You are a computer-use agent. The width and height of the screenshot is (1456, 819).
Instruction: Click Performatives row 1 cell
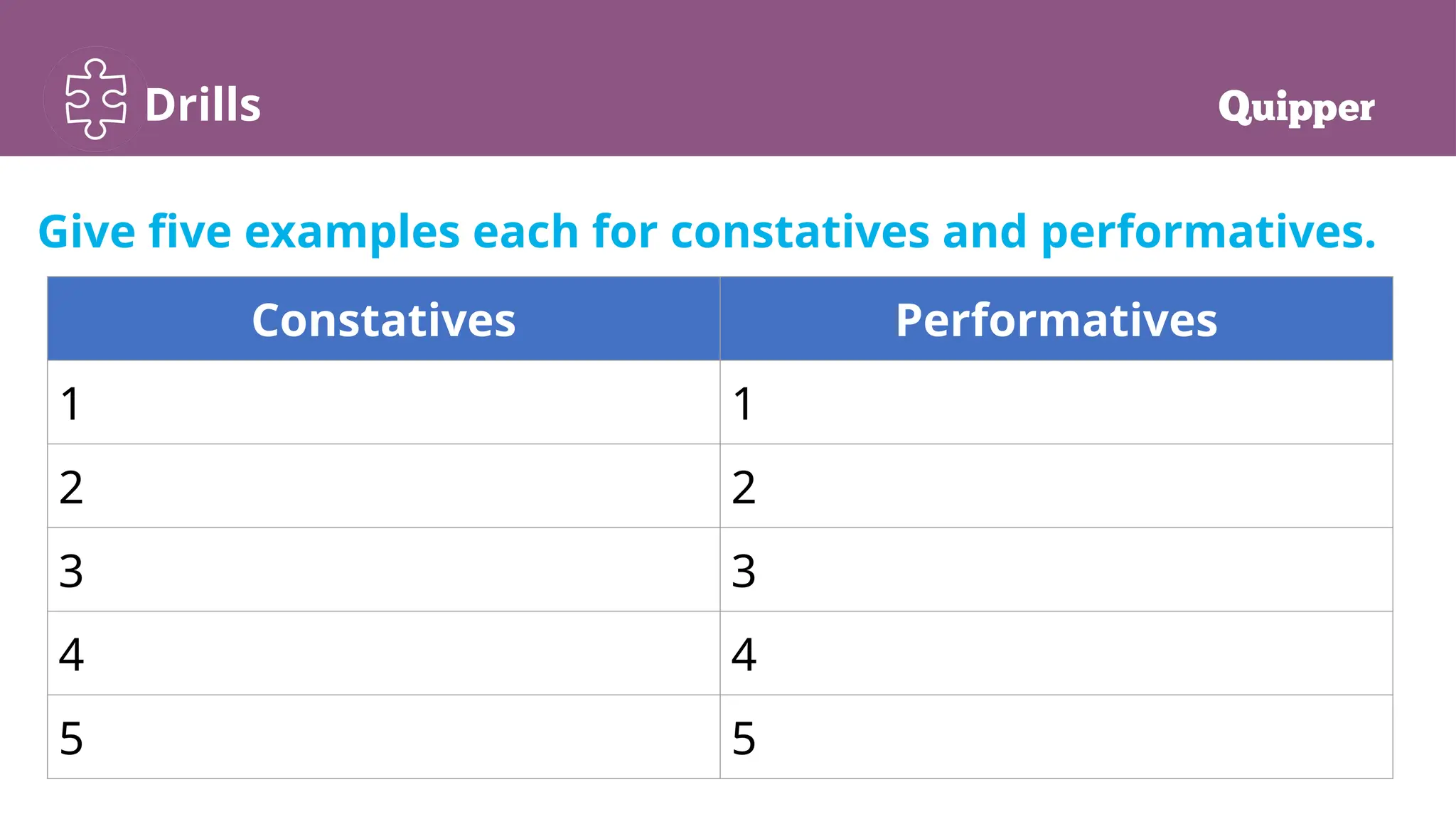1056,403
